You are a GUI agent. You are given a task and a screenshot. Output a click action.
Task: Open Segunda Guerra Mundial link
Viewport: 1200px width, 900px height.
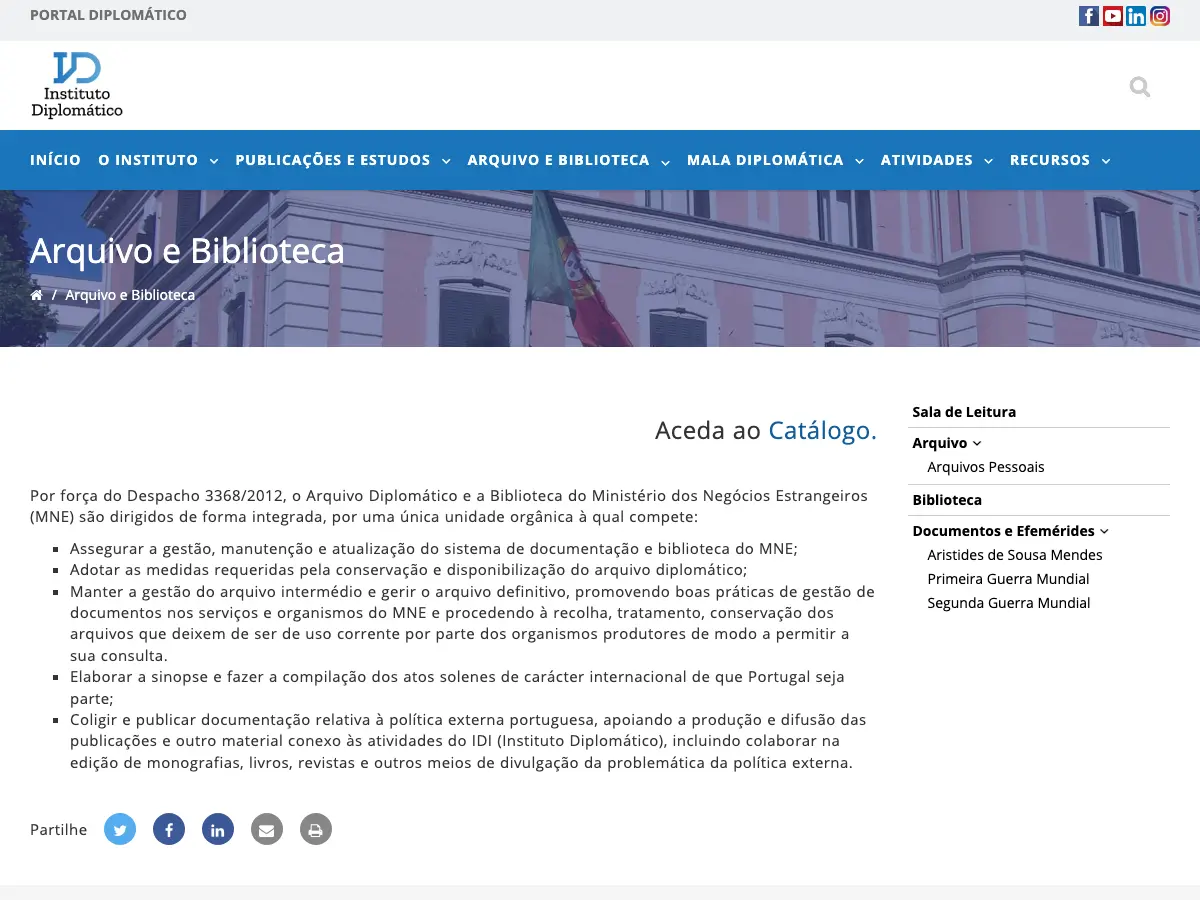[x=1009, y=603]
